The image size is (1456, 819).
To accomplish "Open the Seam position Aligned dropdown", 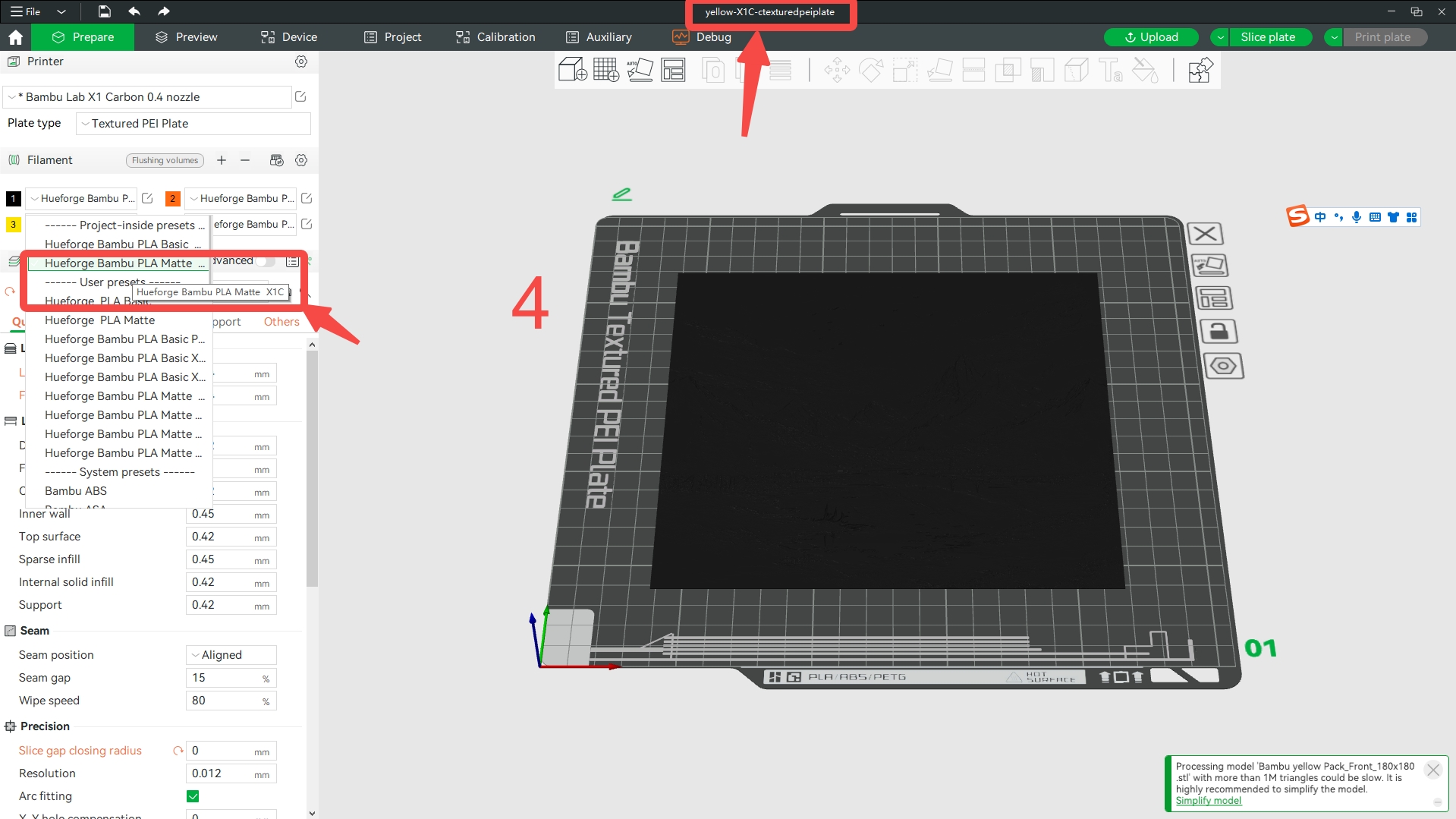I will click(x=231, y=655).
